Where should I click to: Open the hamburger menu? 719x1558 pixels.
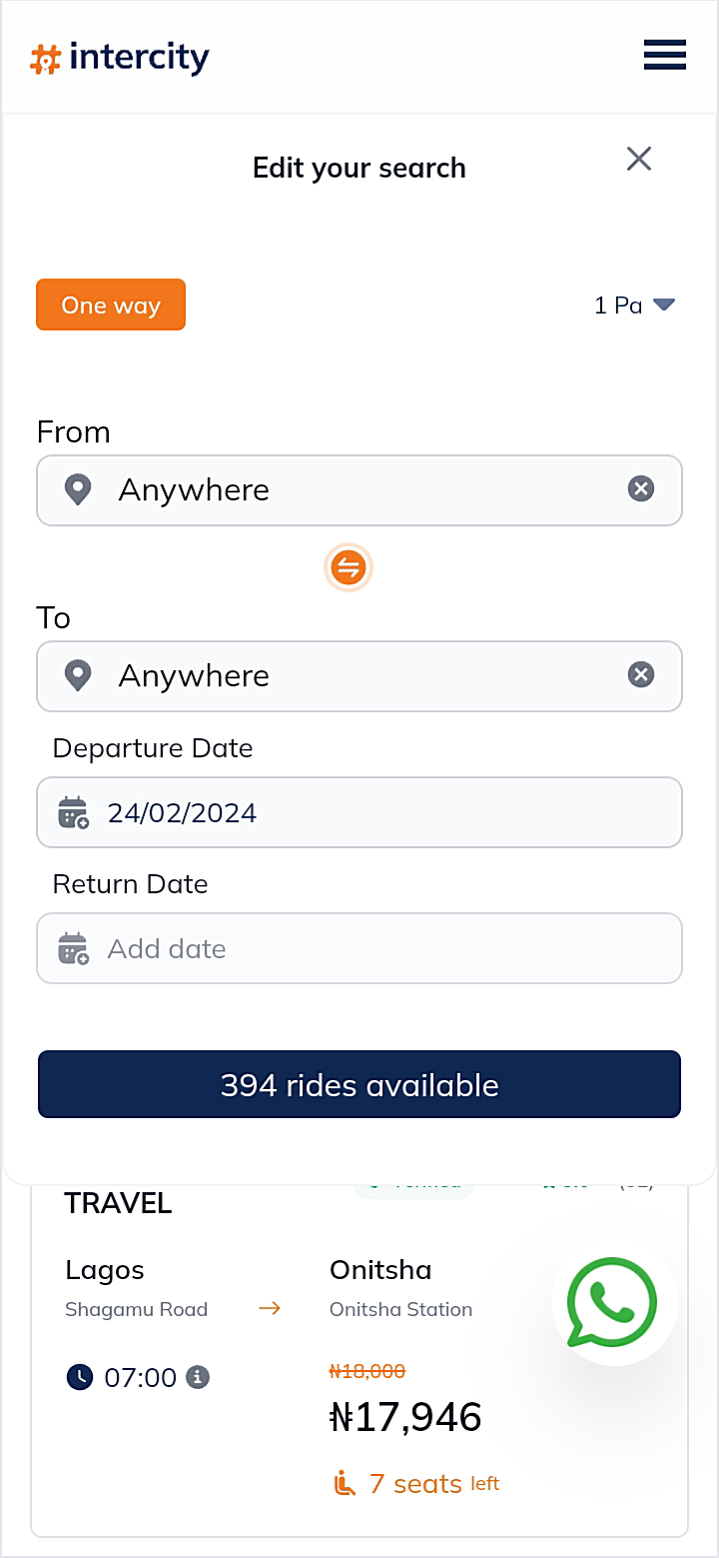click(664, 55)
